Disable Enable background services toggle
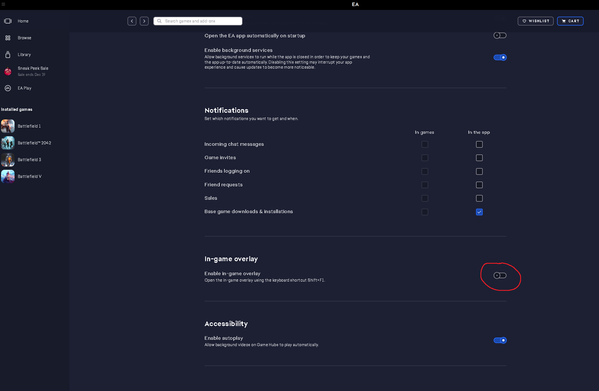 coord(500,58)
